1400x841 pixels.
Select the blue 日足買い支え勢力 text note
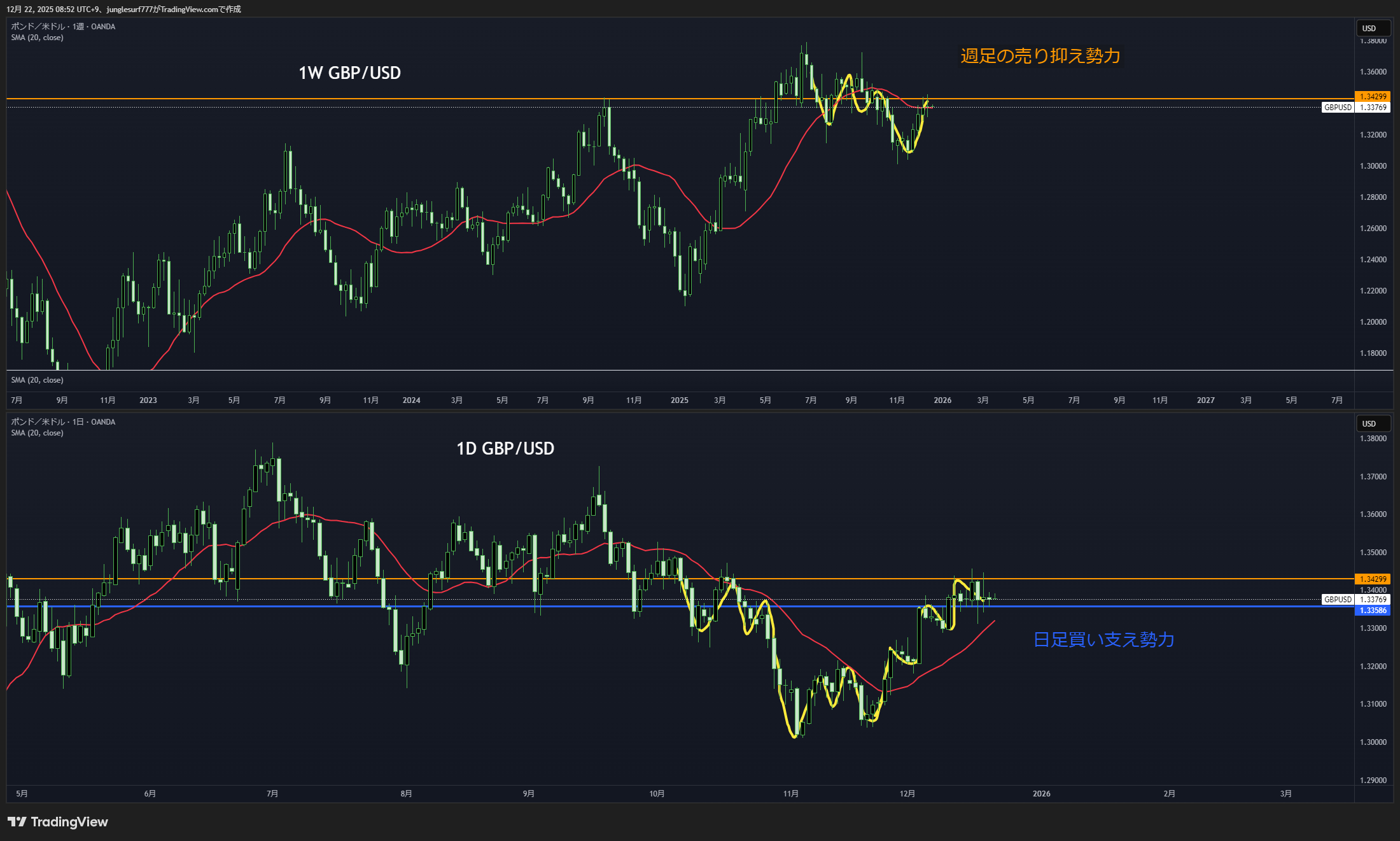(x=1103, y=640)
